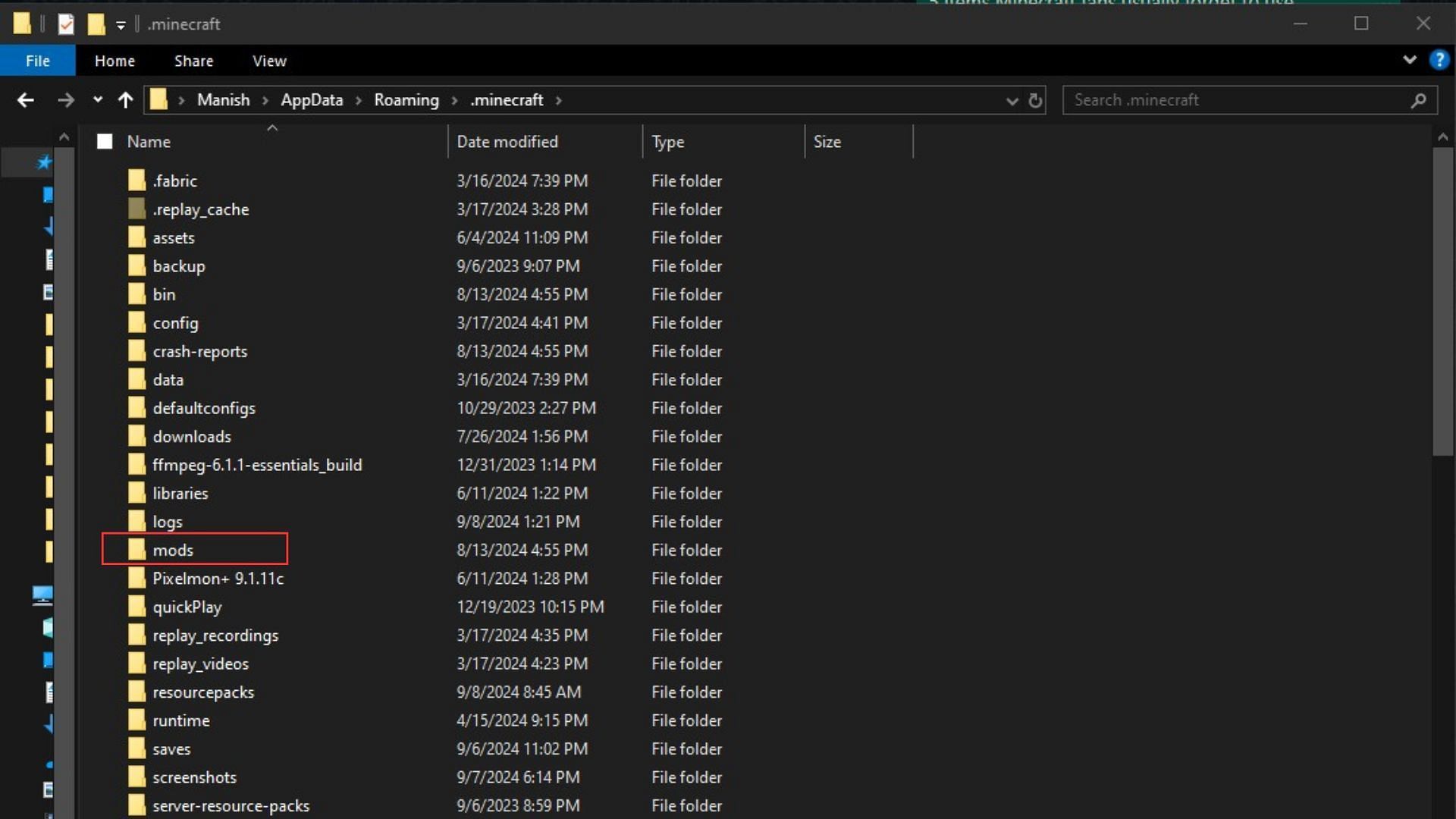Expand the chevron after Roaming in path
This screenshot has height=819, width=1456.
454,100
